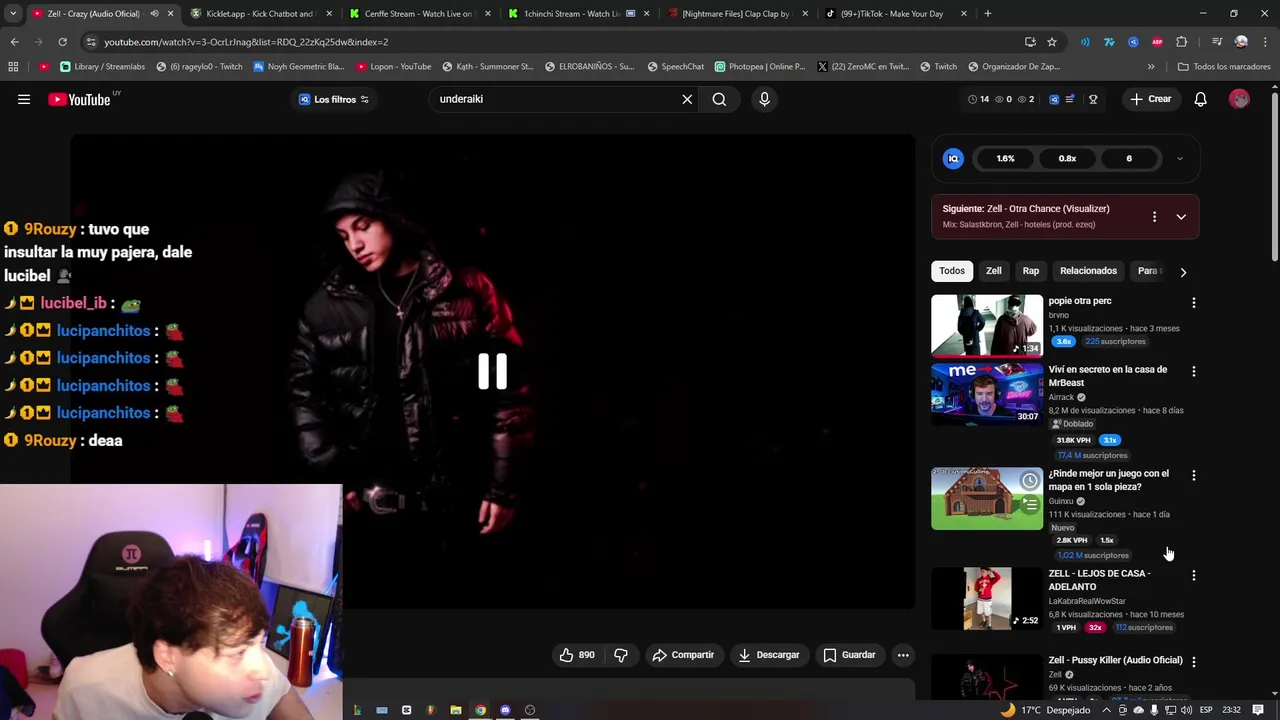Clear the search box with X
1280x720 pixels.
pos(687,99)
